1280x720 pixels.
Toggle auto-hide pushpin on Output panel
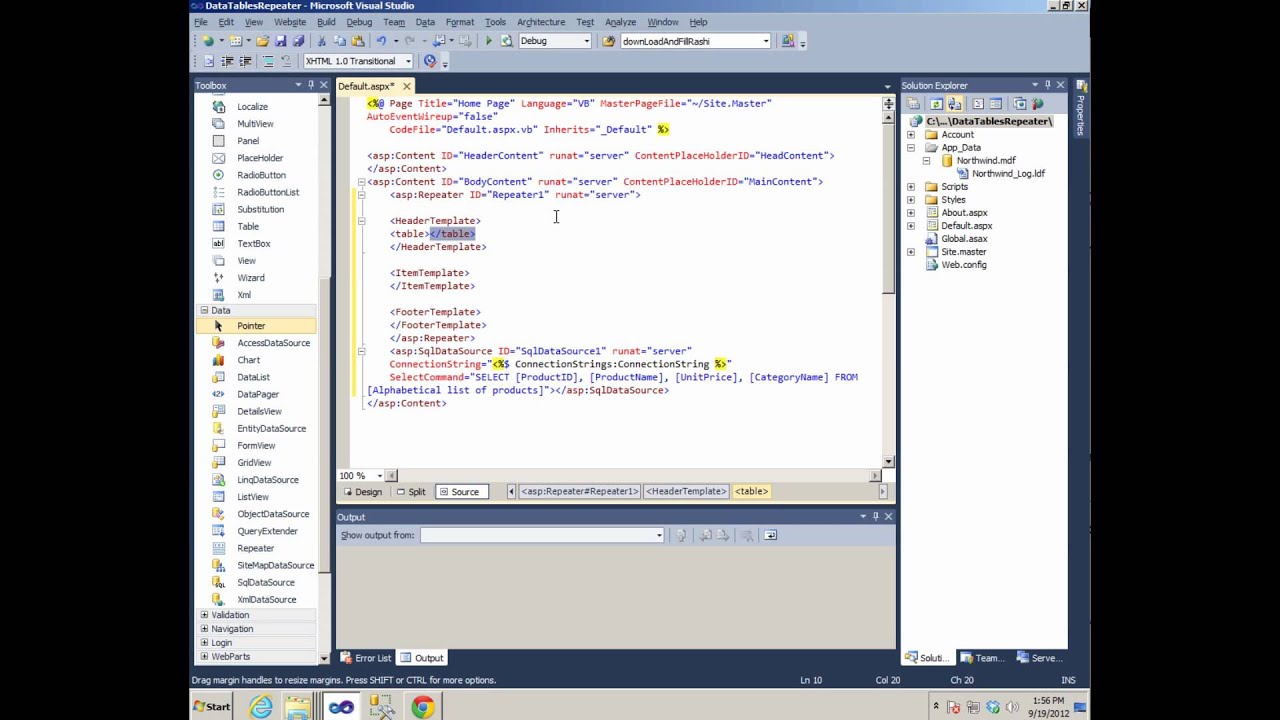coord(875,517)
